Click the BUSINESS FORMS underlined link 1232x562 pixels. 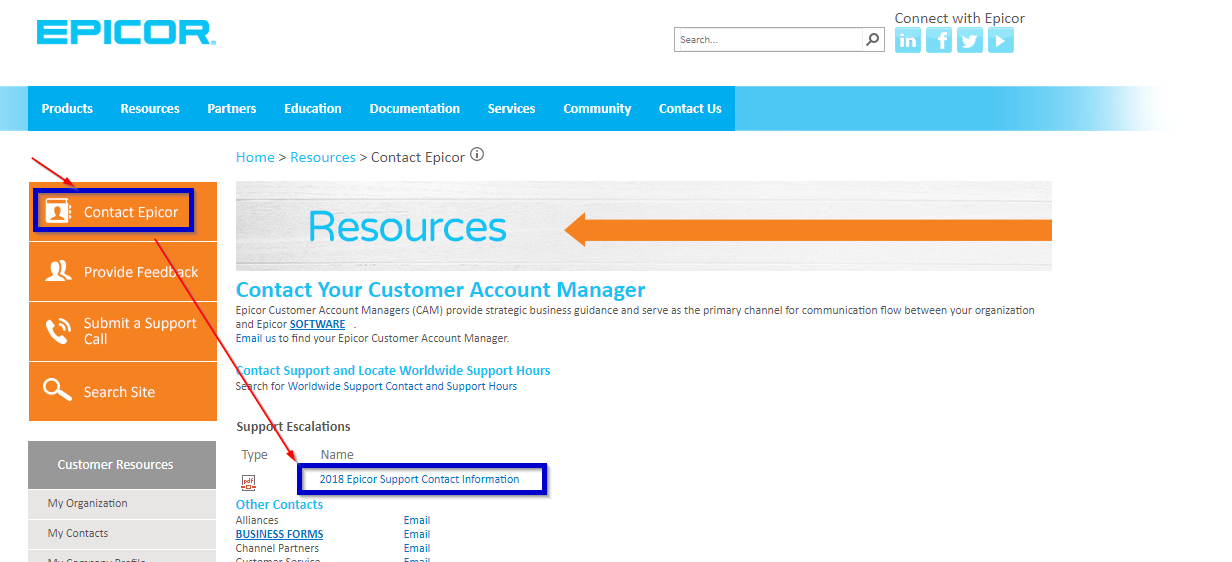tap(279, 534)
